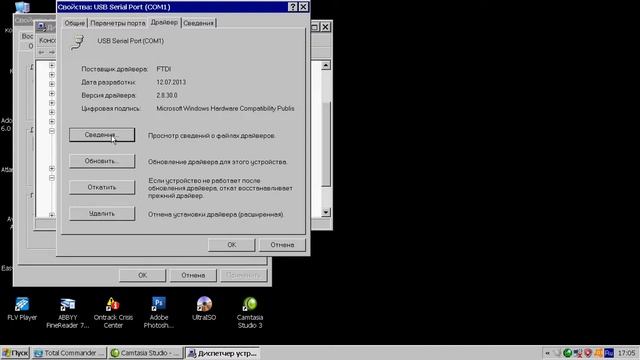Open the Консоль menu in Device Manager
640x360 pixels.
click(x=47, y=40)
